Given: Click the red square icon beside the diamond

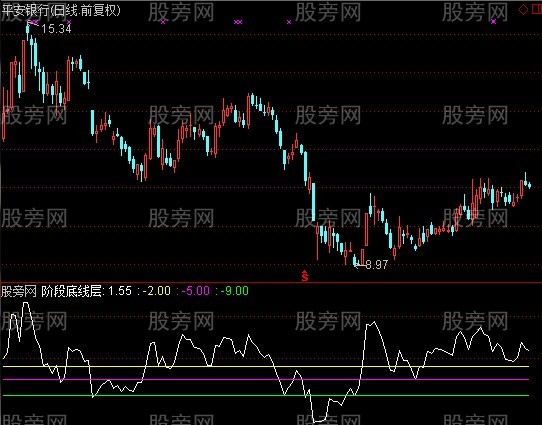Looking at the screenshot, I should tap(536, 10).
